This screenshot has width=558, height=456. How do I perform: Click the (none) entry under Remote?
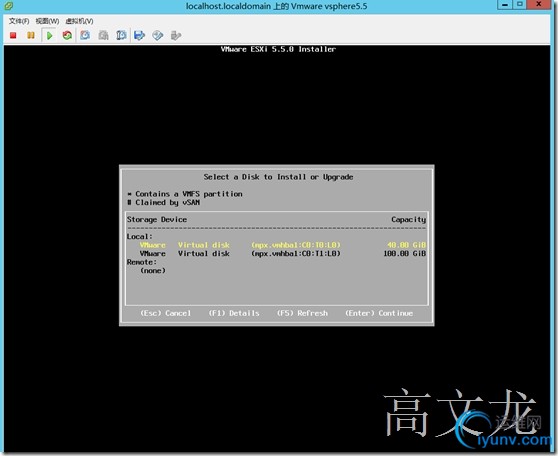[153, 271]
